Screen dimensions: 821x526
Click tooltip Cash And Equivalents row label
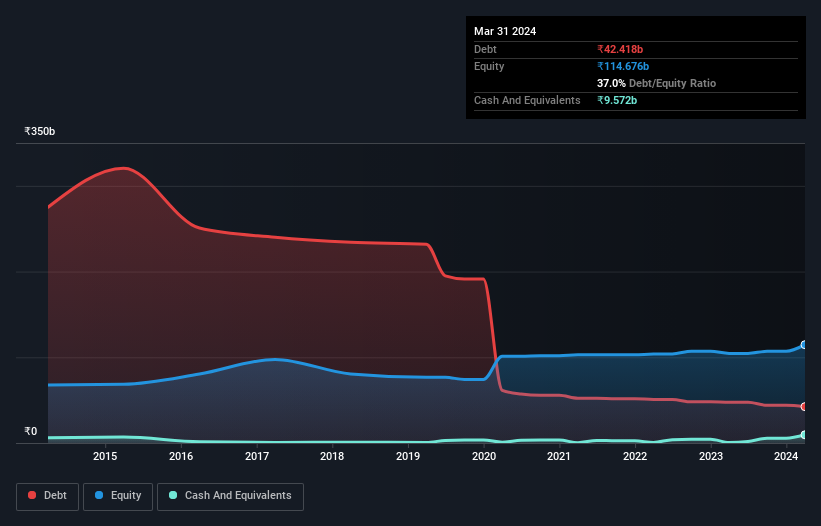527,100
